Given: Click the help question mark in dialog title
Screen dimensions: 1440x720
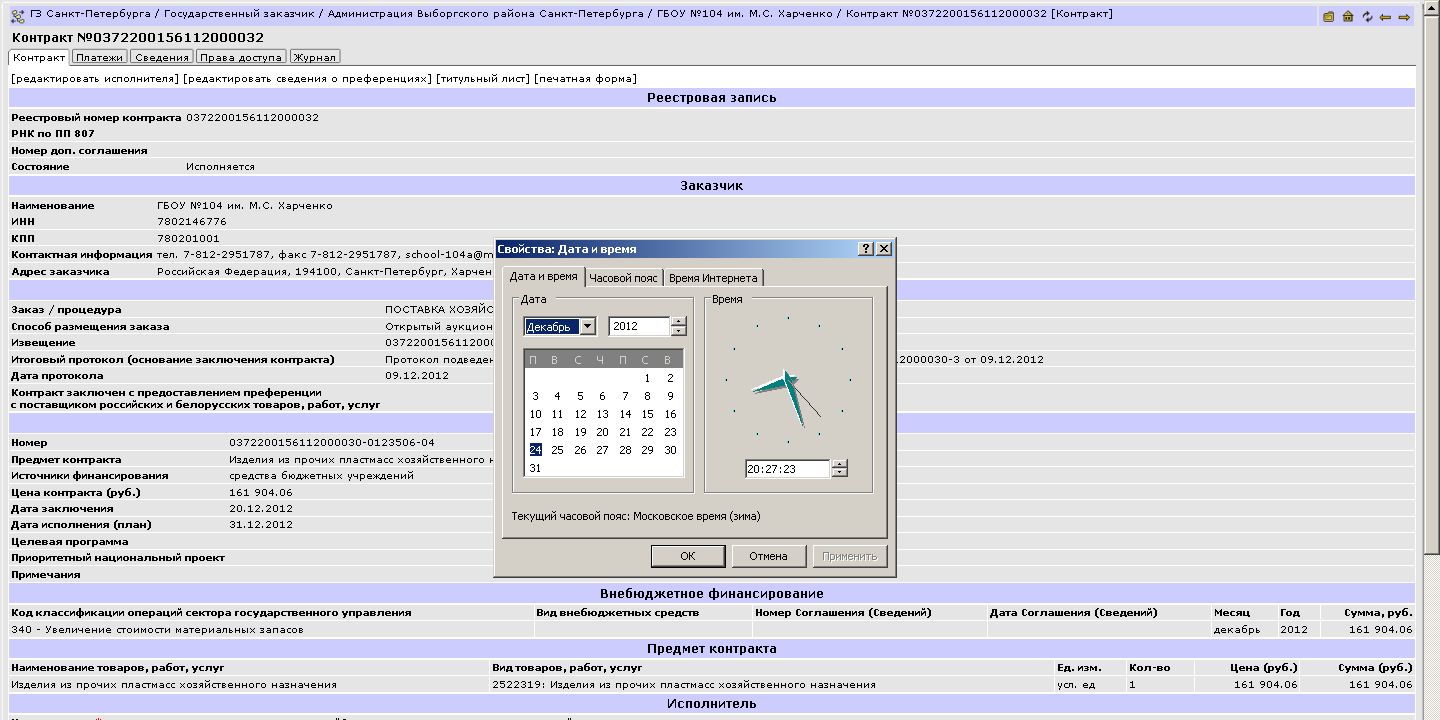Looking at the screenshot, I should click(866, 249).
